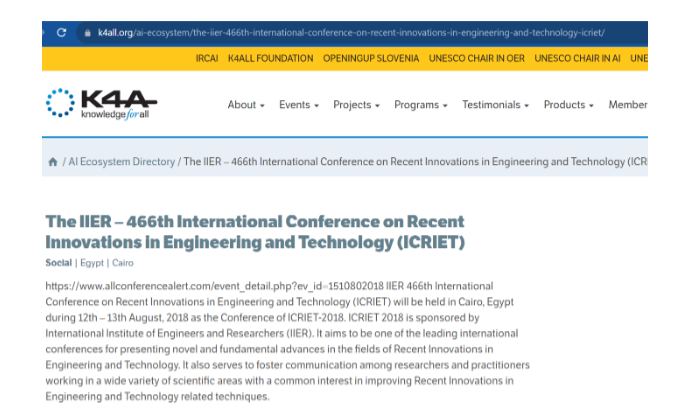
Task: Open the IRCAI link in the yellow bar
Action: click(207, 59)
